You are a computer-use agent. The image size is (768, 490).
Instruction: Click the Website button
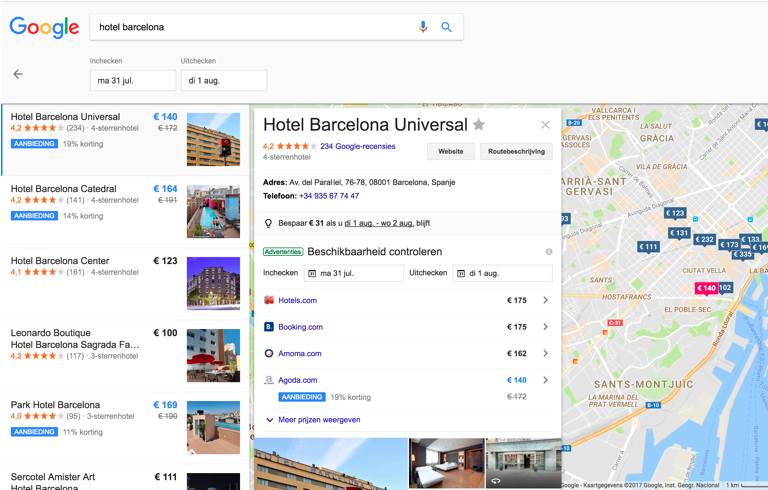click(451, 151)
